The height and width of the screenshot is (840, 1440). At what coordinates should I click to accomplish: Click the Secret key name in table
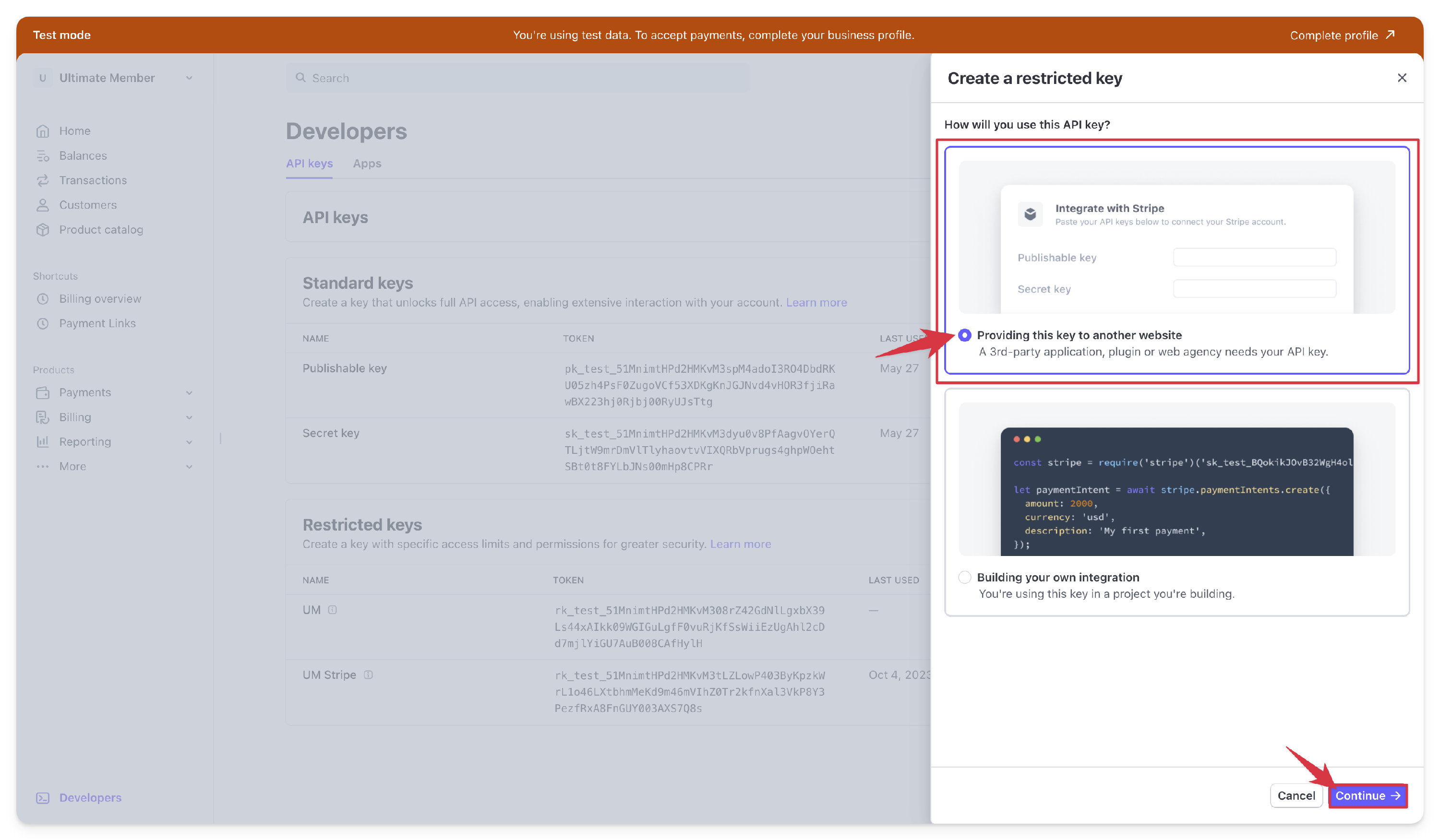pyautogui.click(x=331, y=433)
